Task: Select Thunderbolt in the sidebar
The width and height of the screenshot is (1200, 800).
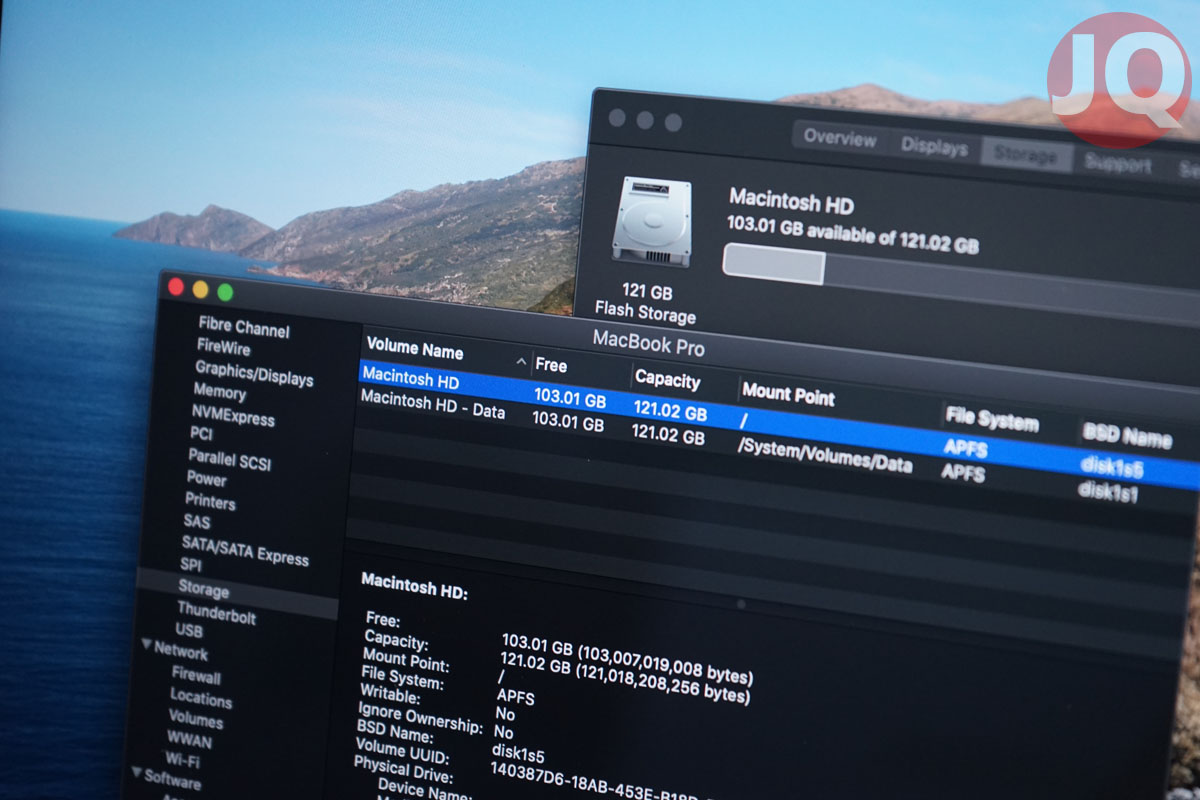Action: [217, 612]
